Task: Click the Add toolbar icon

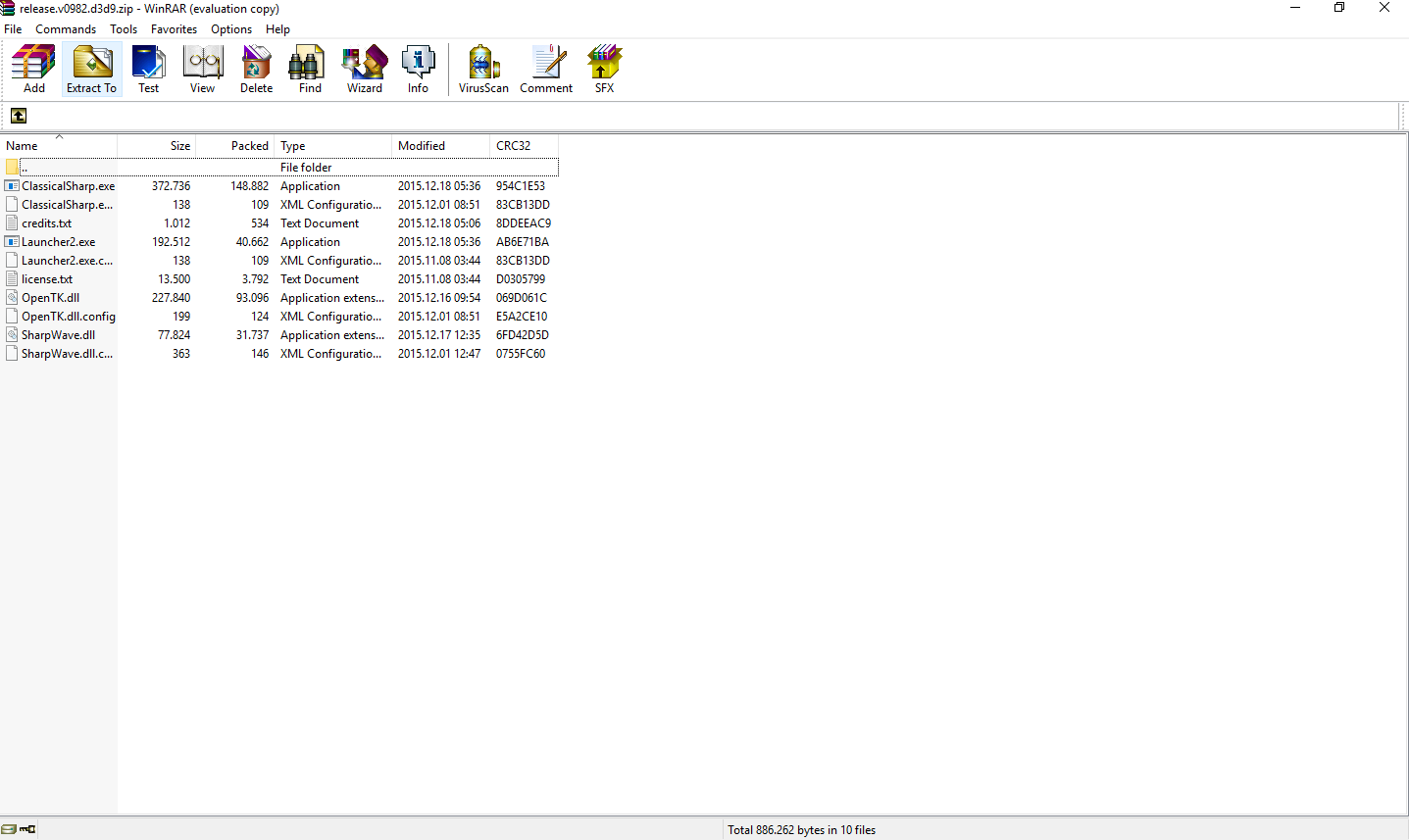Action: [x=33, y=69]
